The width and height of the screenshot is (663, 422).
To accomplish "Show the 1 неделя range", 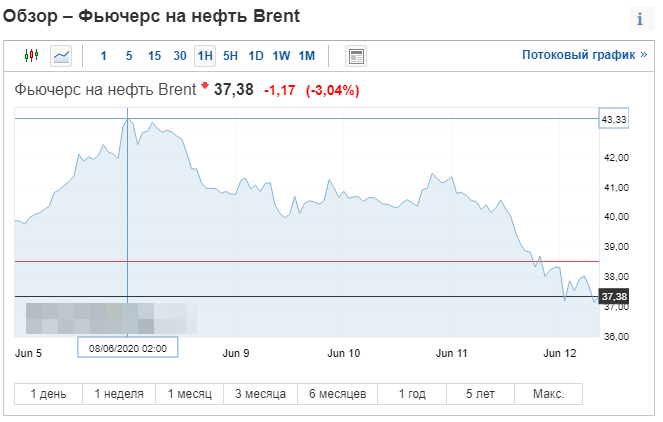I will 119,394.
